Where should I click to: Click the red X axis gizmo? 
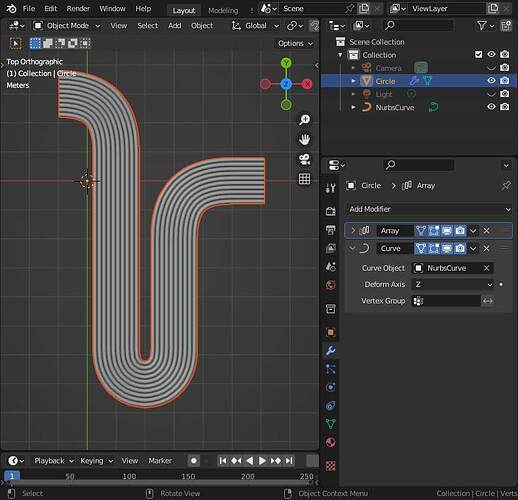(307, 84)
